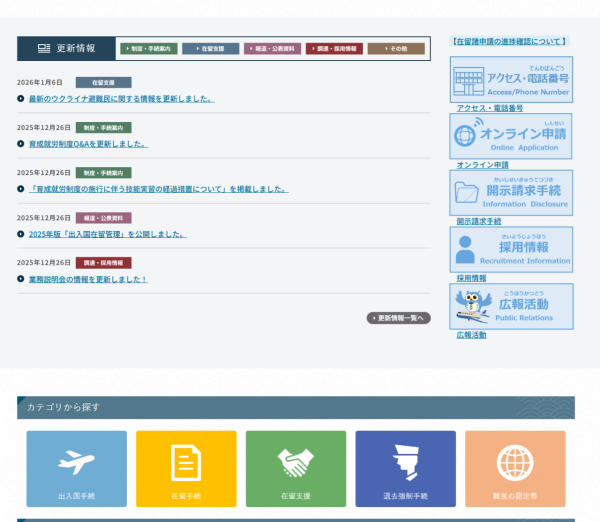The image size is (600, 522).
Task: Open the 育成就労制度Q&A update link
Action: (88, 144)
